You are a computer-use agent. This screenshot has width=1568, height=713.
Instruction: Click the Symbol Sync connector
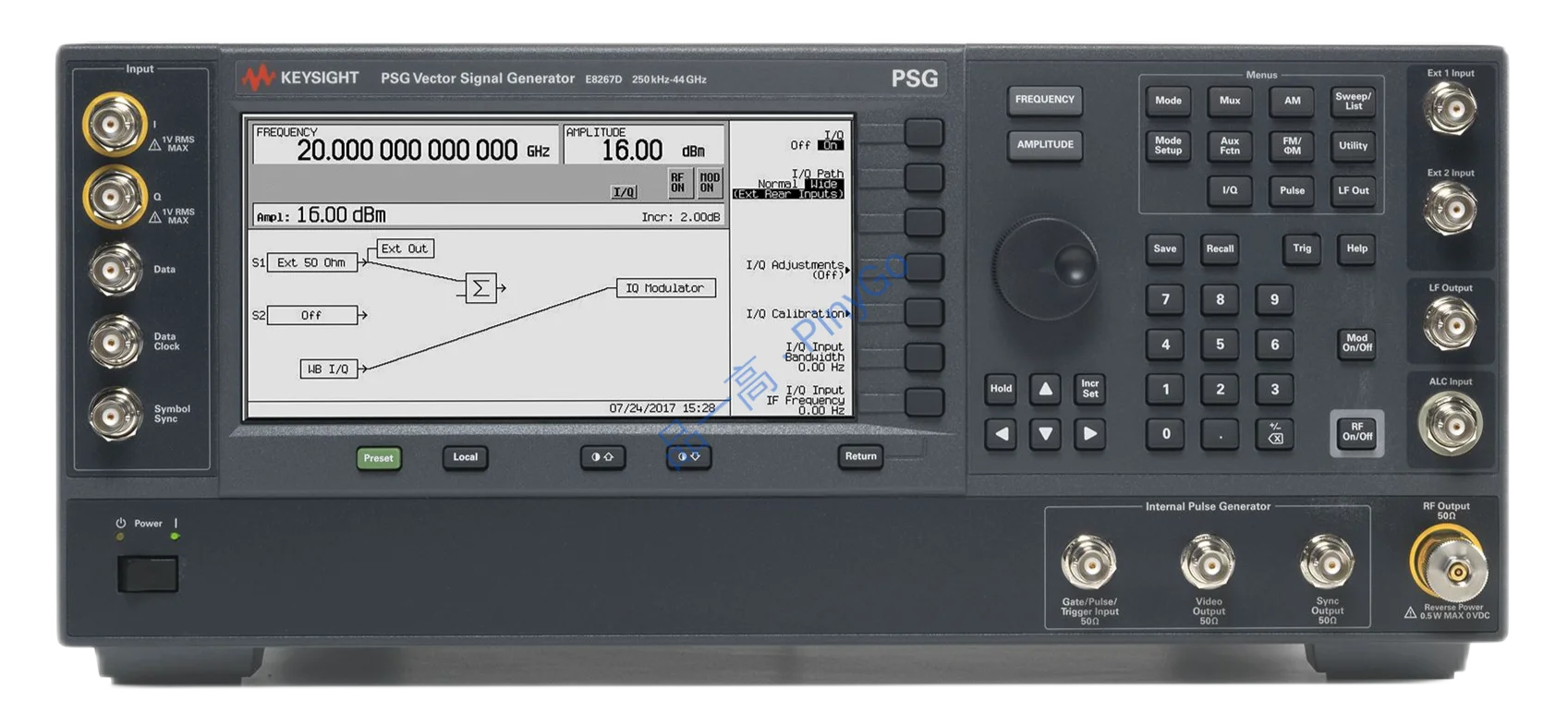click(x=114, y=414)
